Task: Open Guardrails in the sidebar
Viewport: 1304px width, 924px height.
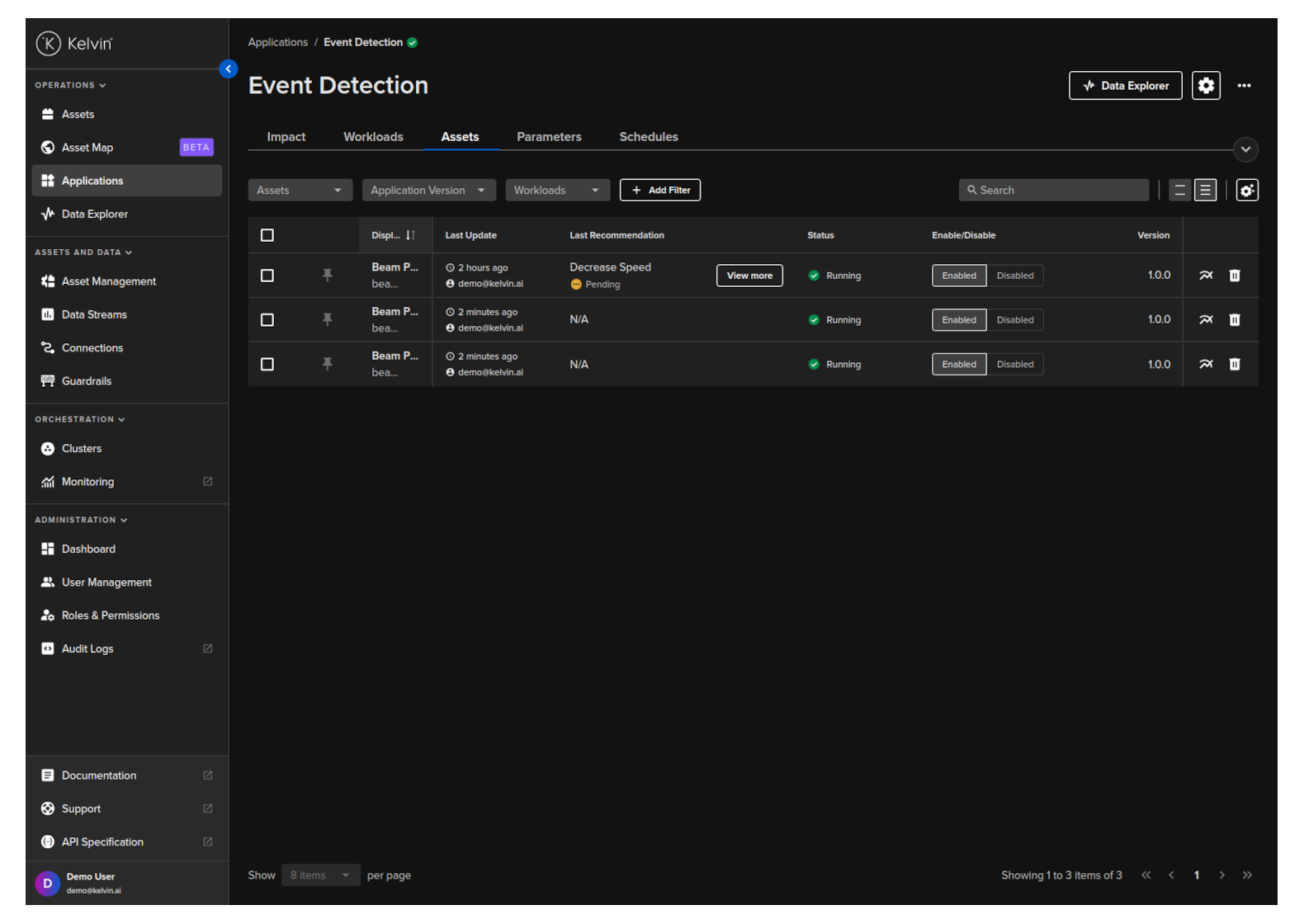Action: [87, 381]
